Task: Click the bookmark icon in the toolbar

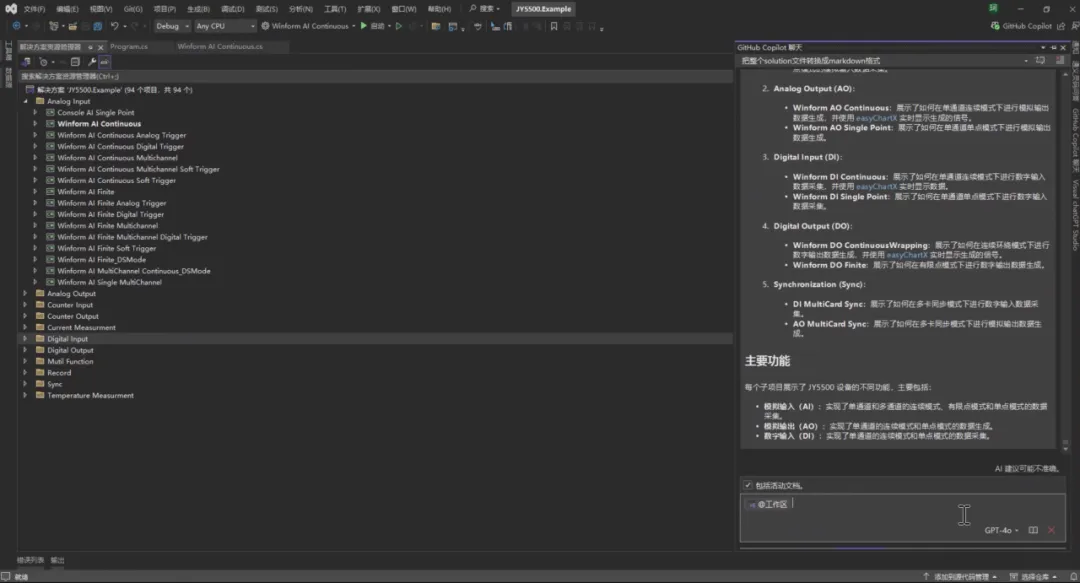Action: point(554,26)
